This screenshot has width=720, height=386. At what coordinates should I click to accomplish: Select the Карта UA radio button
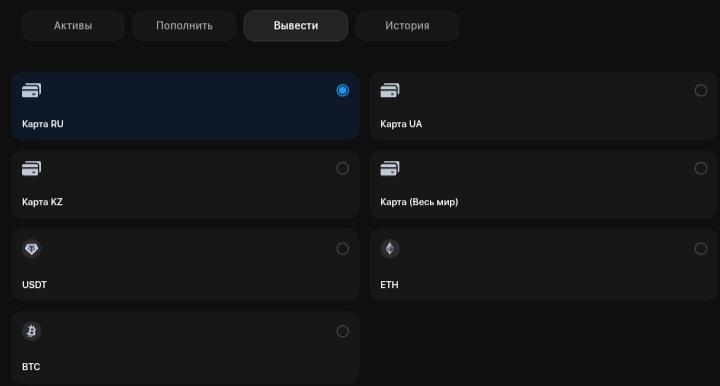click(701, 90)
